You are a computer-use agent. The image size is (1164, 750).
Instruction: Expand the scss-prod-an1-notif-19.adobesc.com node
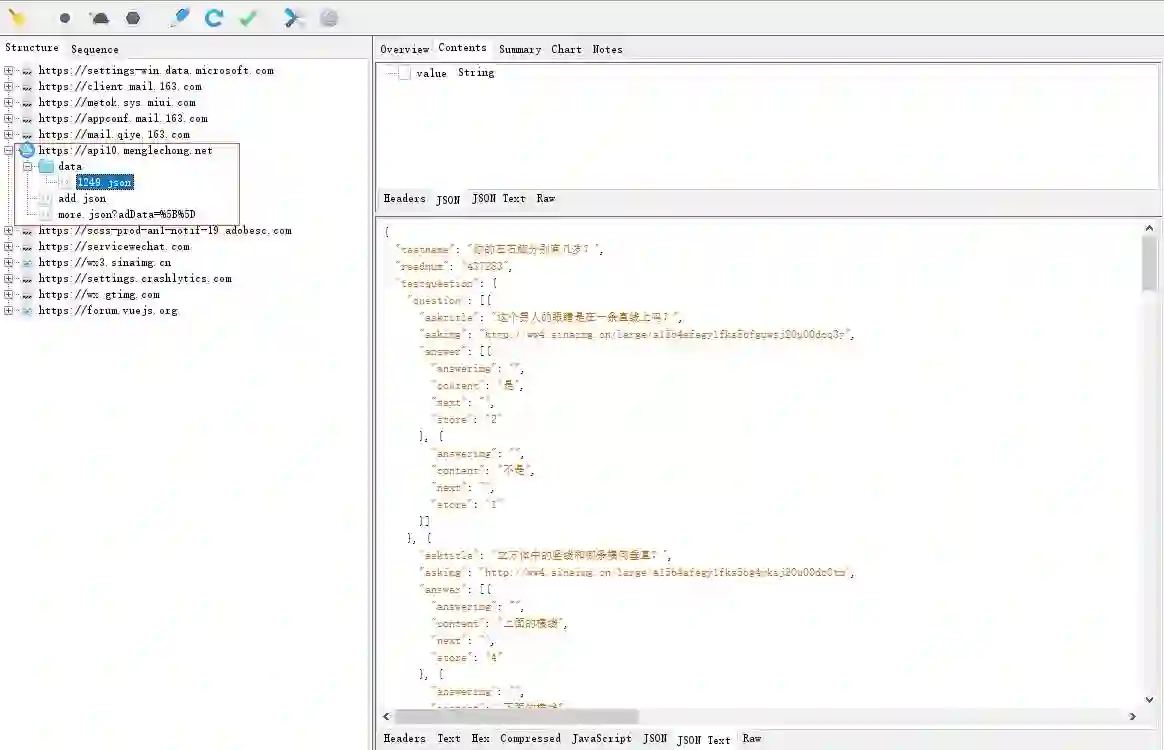8,231
